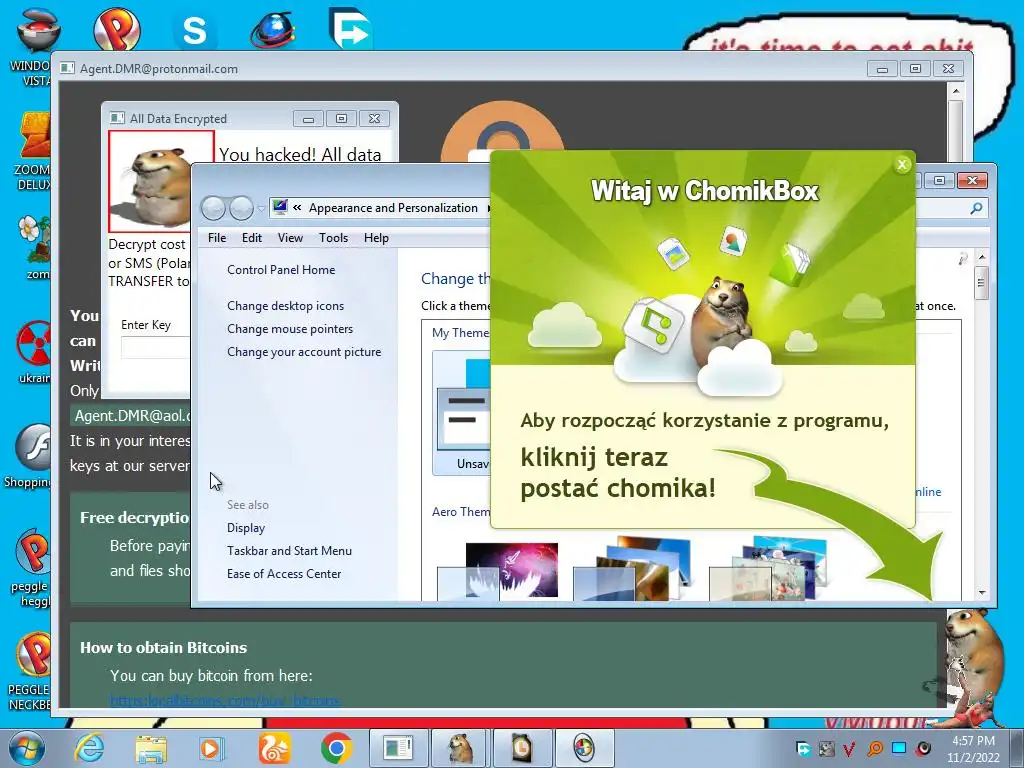This screenshot has height=768, width=1024.
Task: Select the characters Aero theme thumbnail
Action: [769, 568]
